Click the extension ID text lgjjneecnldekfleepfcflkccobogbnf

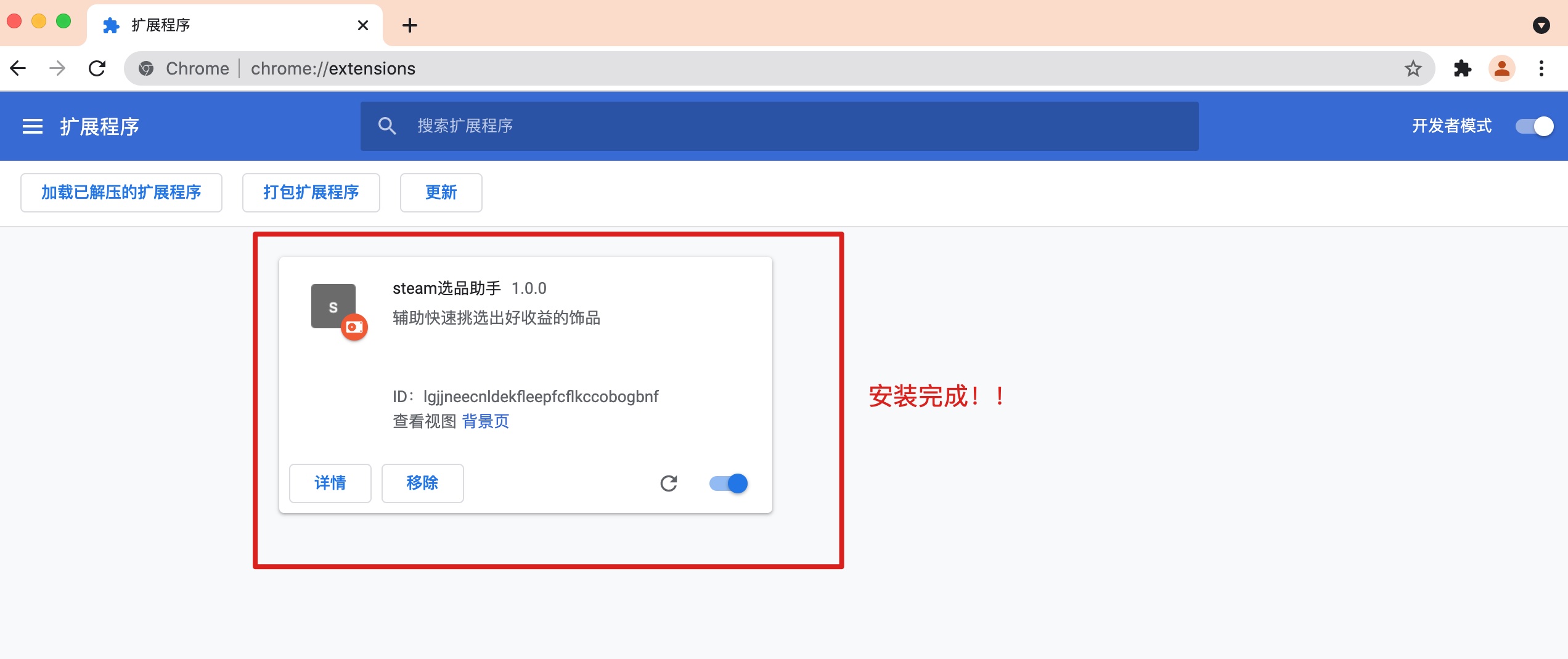pos(541,397)
